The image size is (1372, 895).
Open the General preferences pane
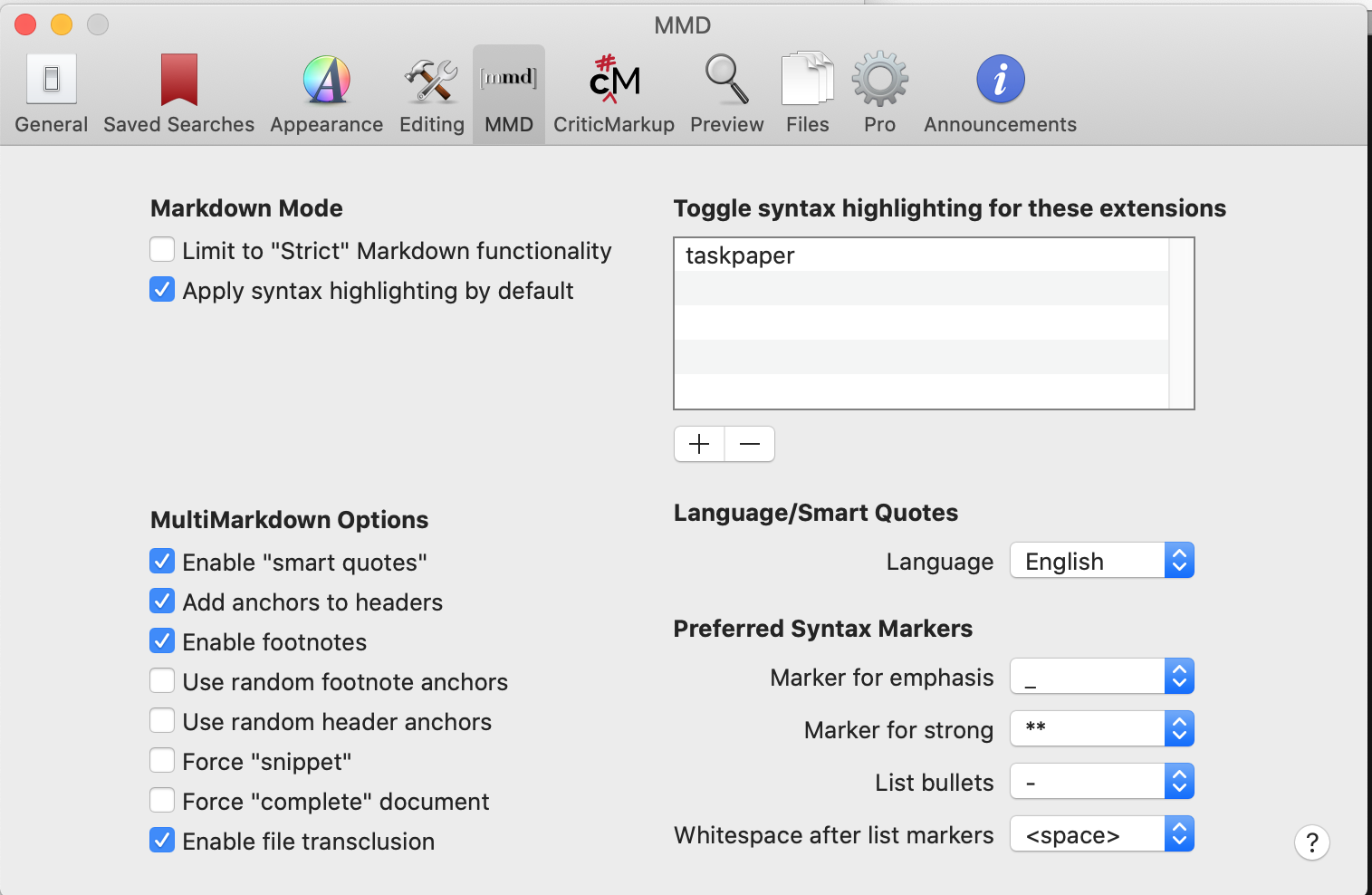52,94
